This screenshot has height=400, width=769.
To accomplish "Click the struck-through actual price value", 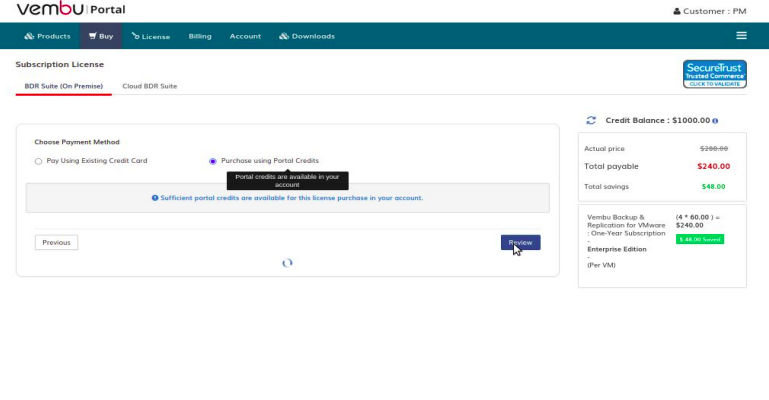I will coord(714,149).
